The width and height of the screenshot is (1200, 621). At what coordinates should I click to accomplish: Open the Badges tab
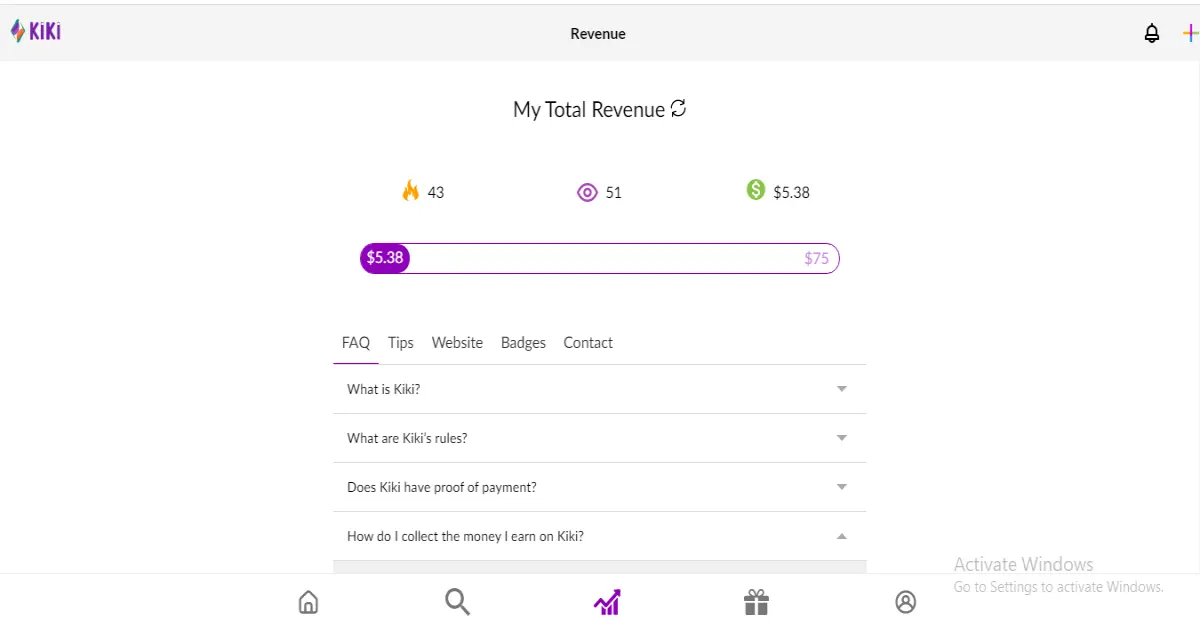[523, 343]
